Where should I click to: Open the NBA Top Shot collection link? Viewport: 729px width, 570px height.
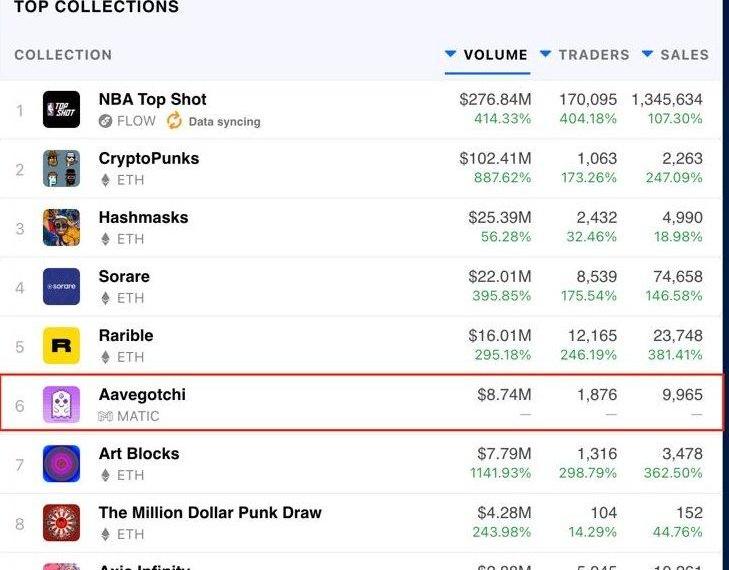[152, 99]
